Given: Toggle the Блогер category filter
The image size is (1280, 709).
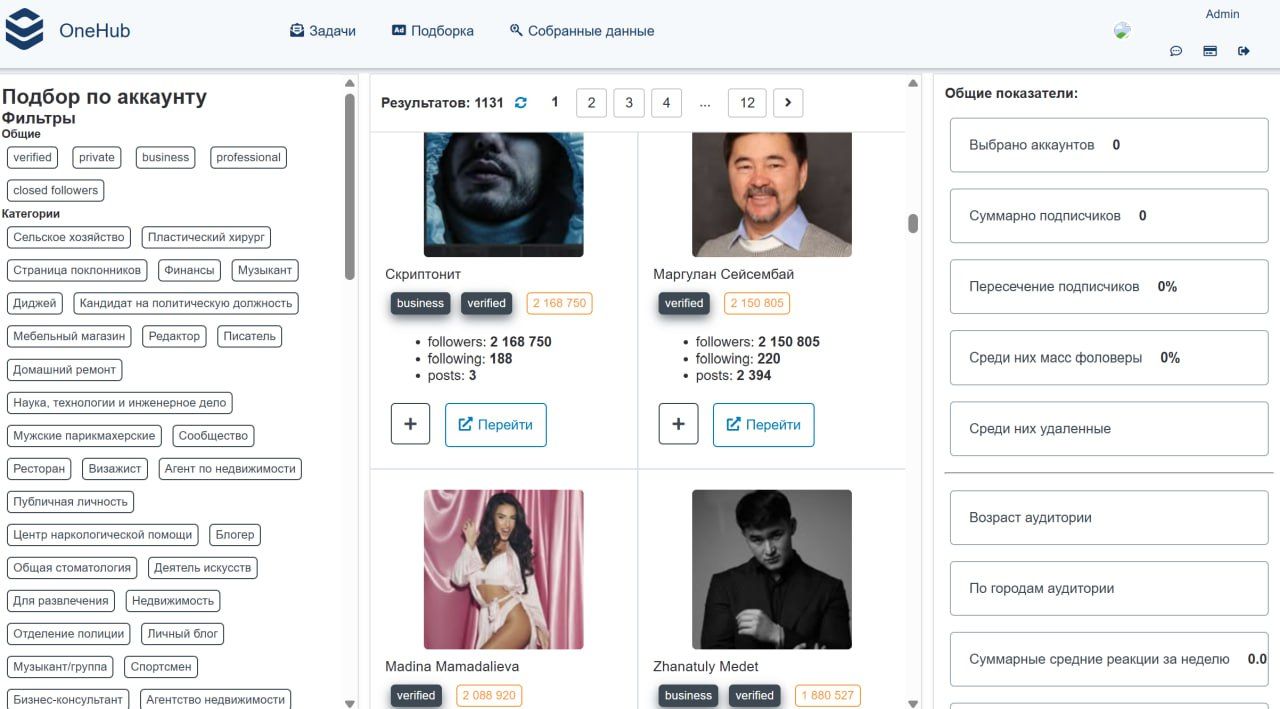Looking at the screenshot, I should pyautogui.click(x=235, y=534).
